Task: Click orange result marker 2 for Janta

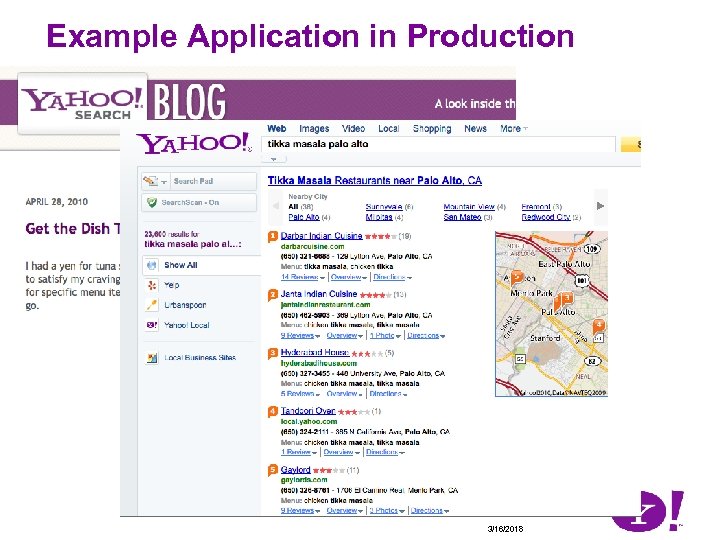Action: coord(273,295)
